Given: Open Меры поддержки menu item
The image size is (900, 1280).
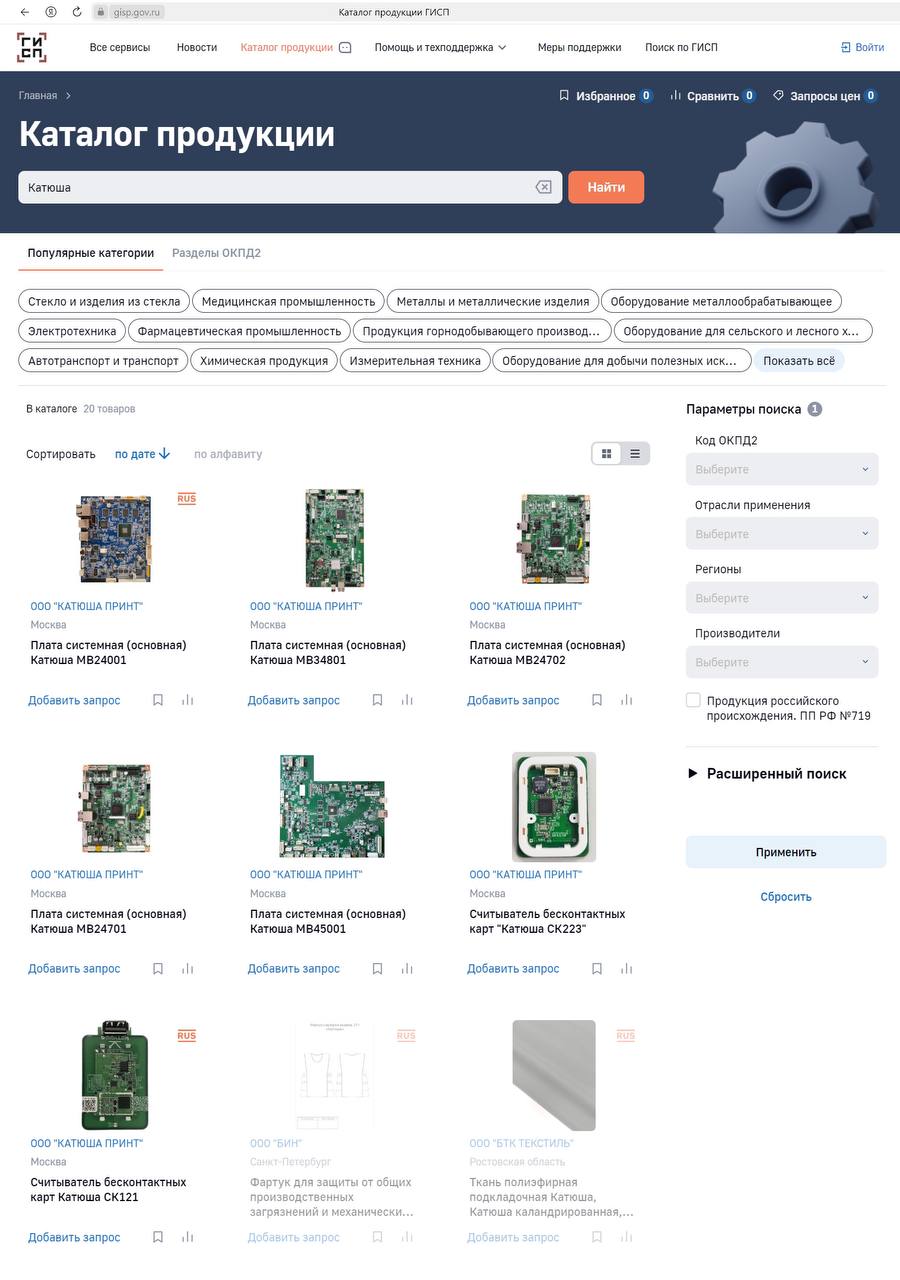Looking at the screenshot, I should coord(579,47).
